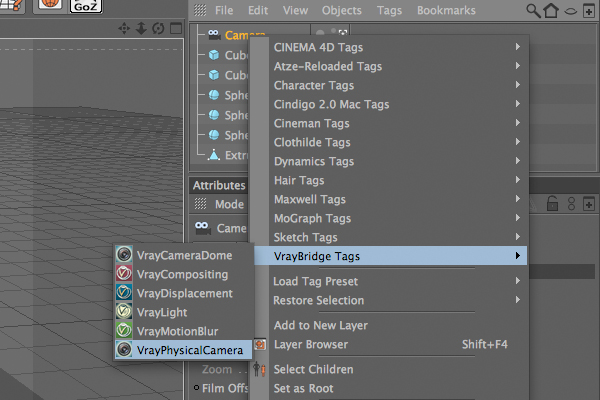The width and height of the screenshot is (600, 400).
Task: Click the Object Manager eye icon
Action: (x=571, y=11)
